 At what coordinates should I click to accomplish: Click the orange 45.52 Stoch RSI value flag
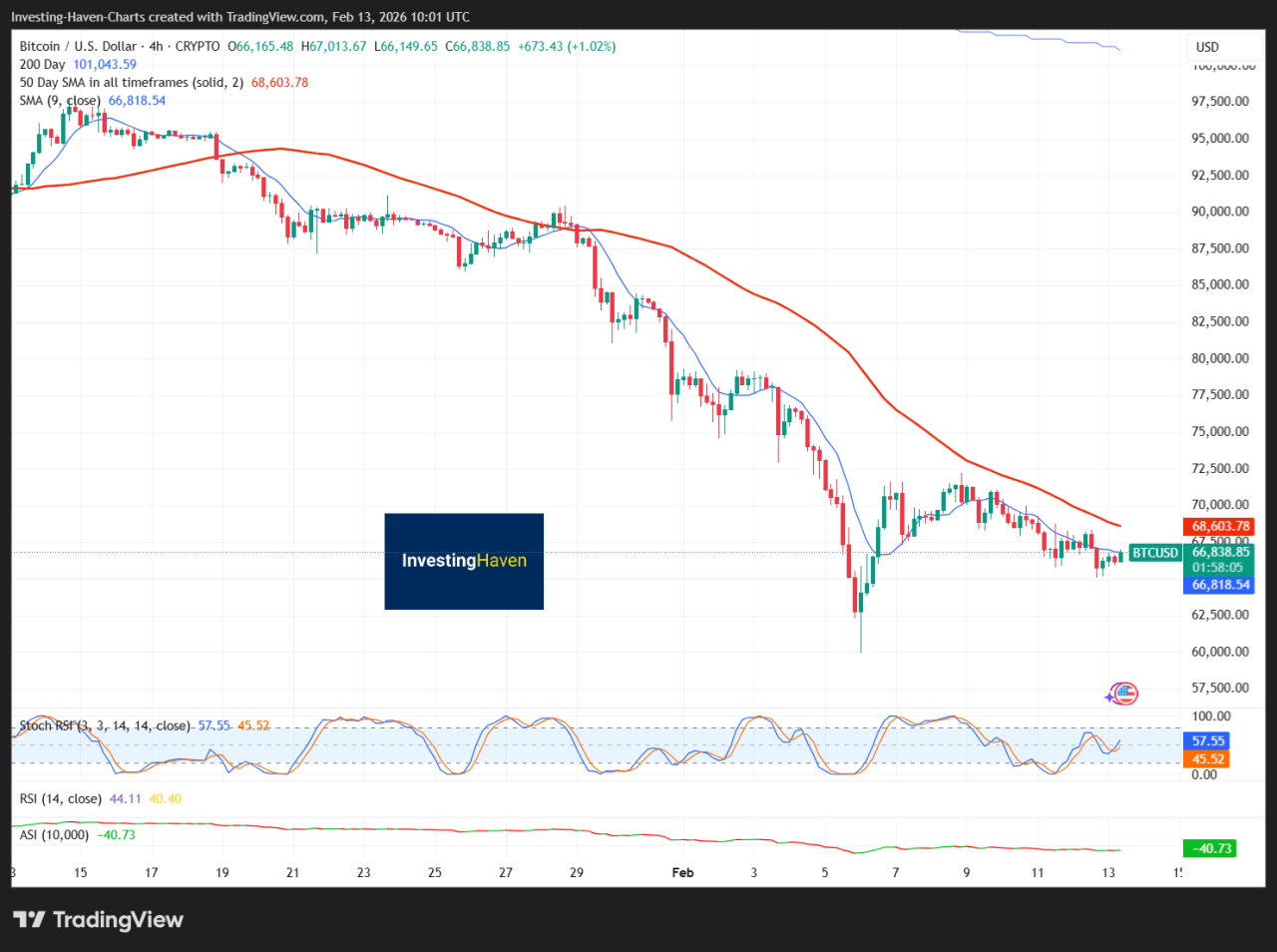coord(1209,759)
